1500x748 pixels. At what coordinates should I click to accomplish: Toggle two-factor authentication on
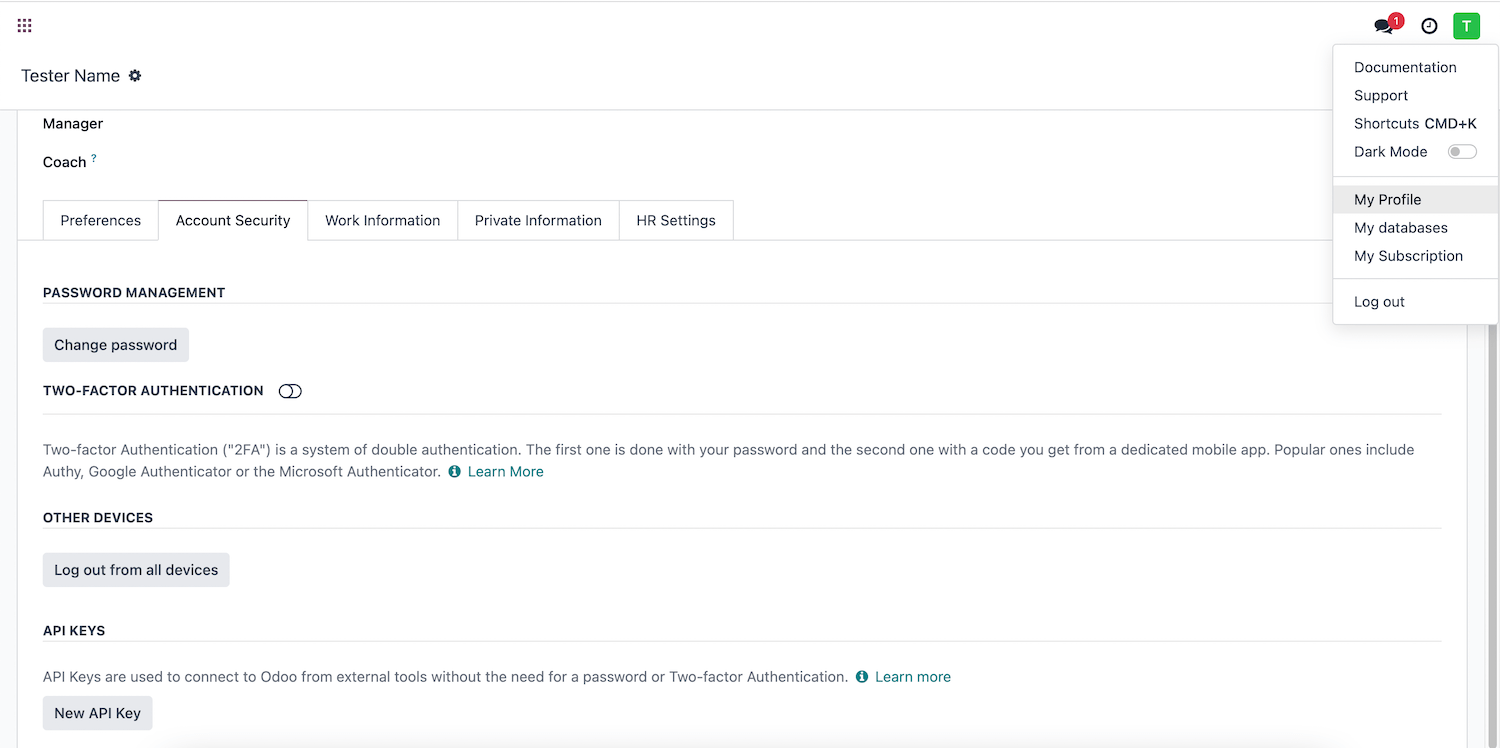[x=290, y=391]
